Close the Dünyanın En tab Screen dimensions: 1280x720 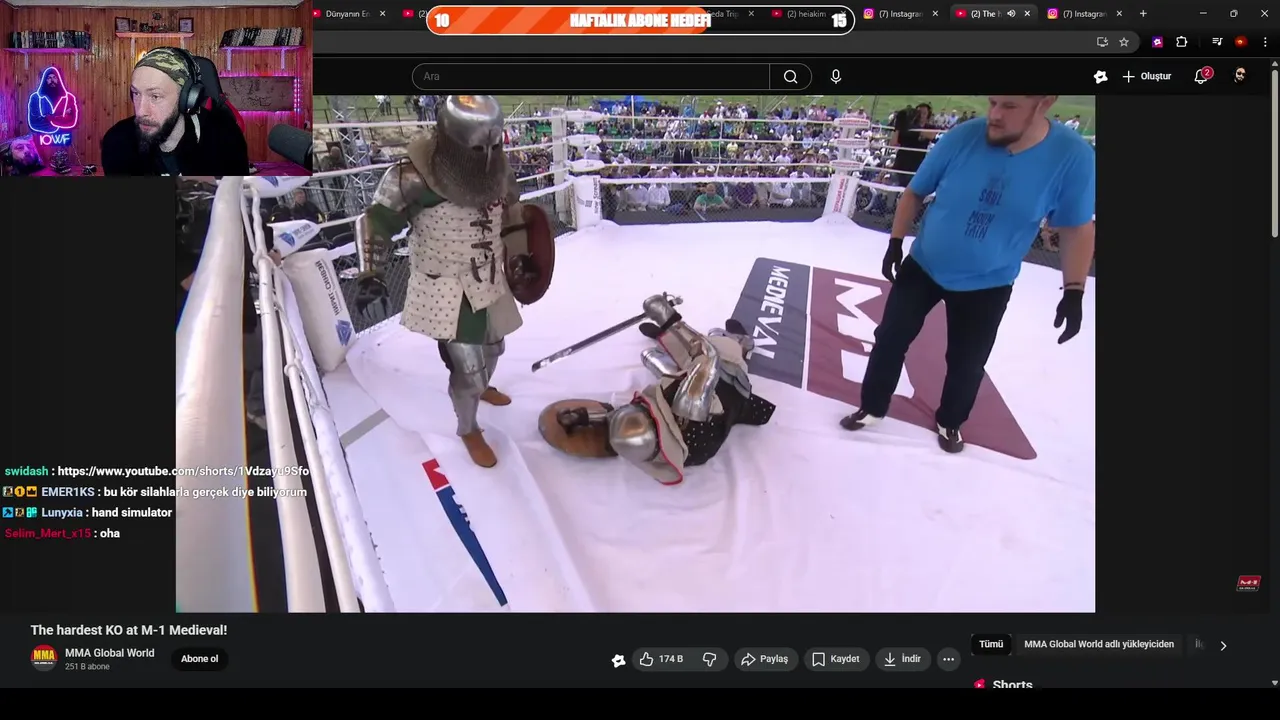click(382, 14)
